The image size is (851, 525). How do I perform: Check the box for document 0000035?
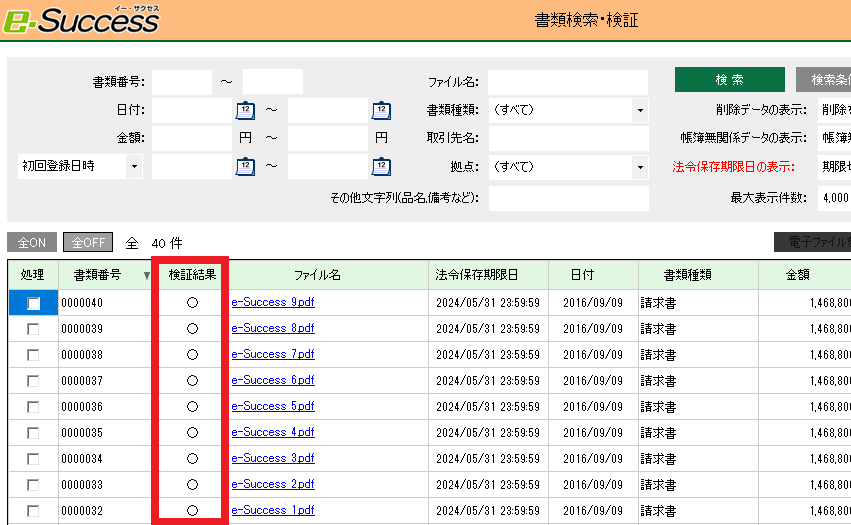click(34, 432)
